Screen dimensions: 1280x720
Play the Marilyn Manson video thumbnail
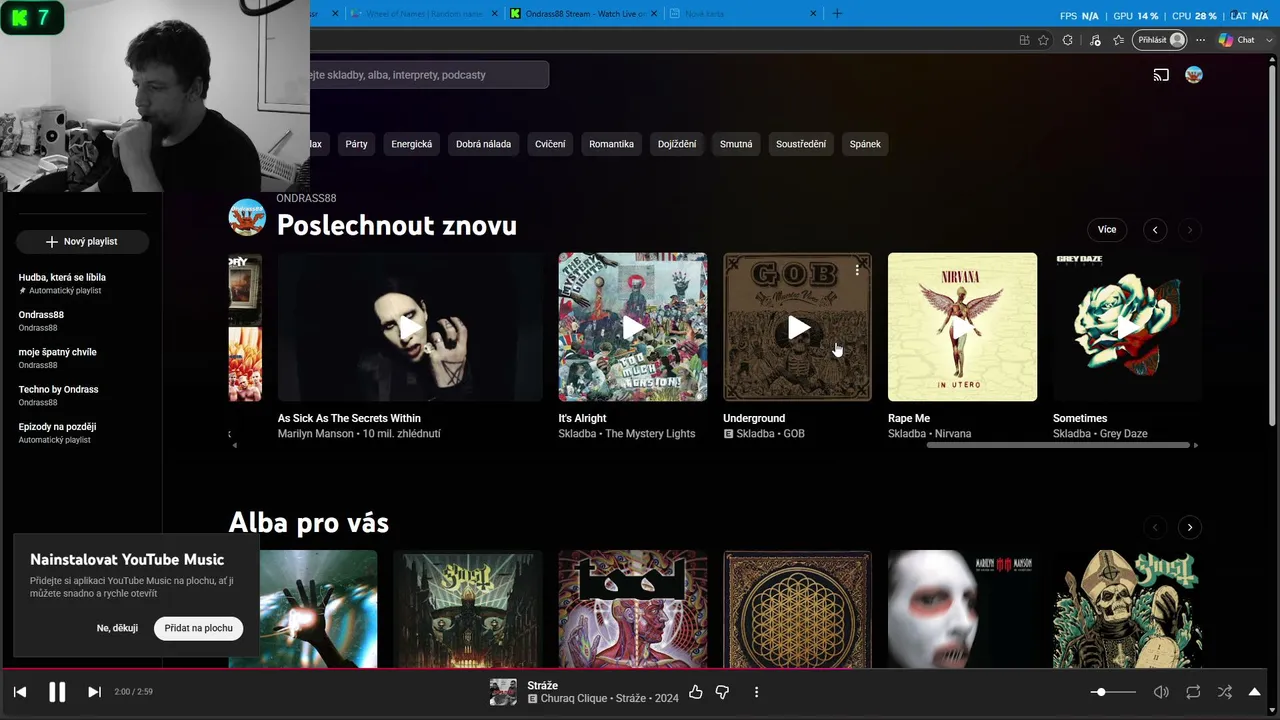click(410, 327)
